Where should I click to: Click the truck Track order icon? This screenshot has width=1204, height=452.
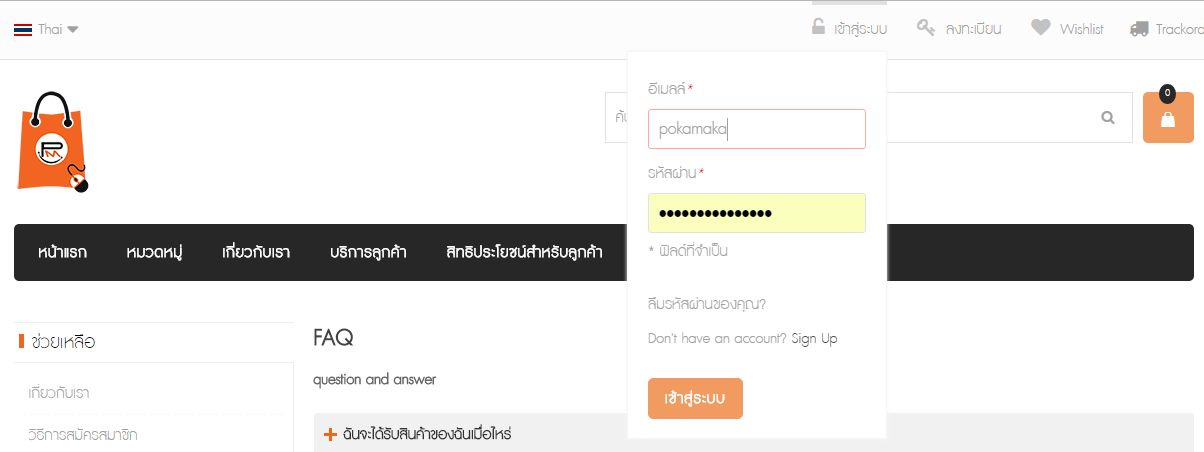click(x=1139, y=29)
